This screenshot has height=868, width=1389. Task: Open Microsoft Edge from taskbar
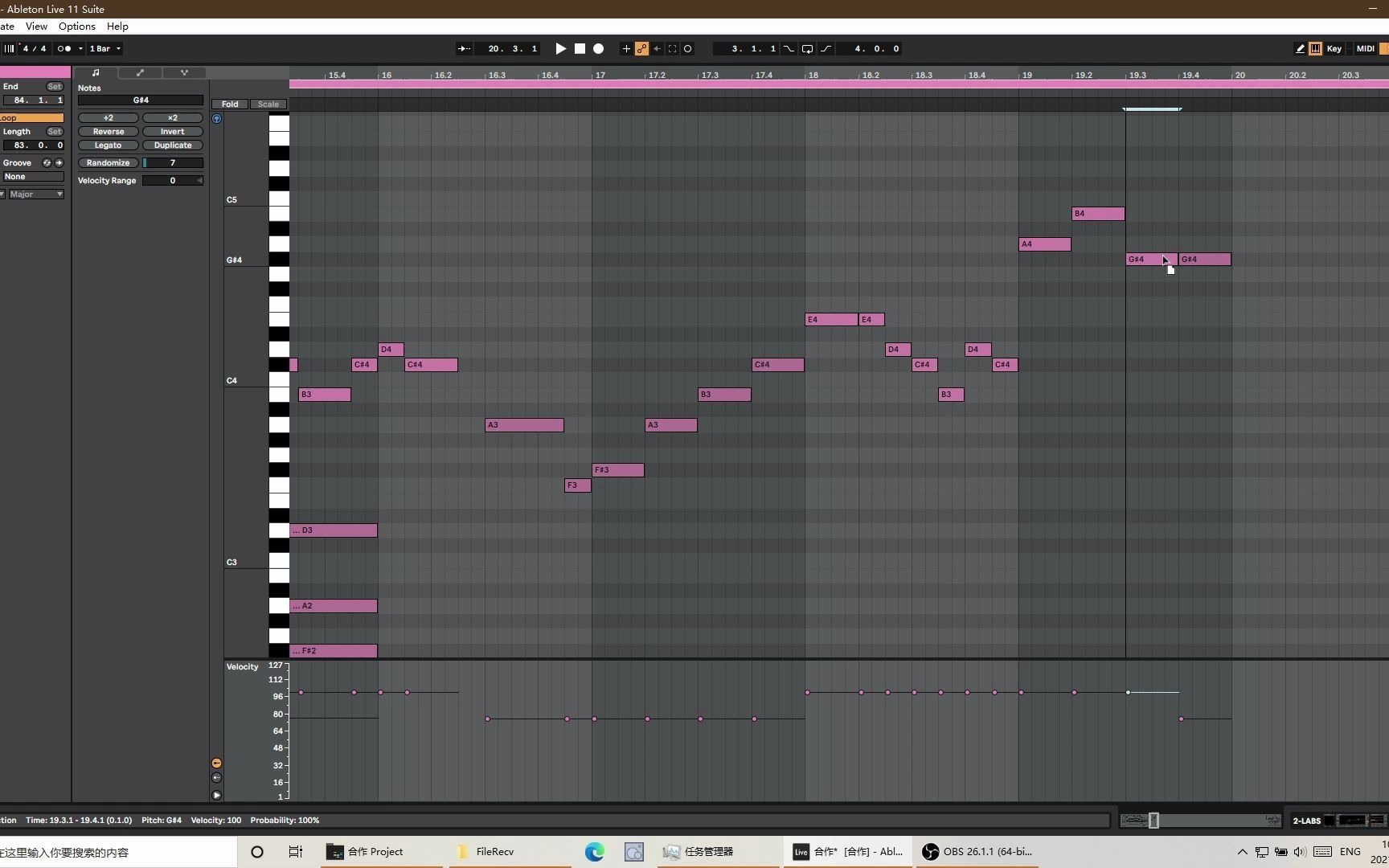coord(594,852)
